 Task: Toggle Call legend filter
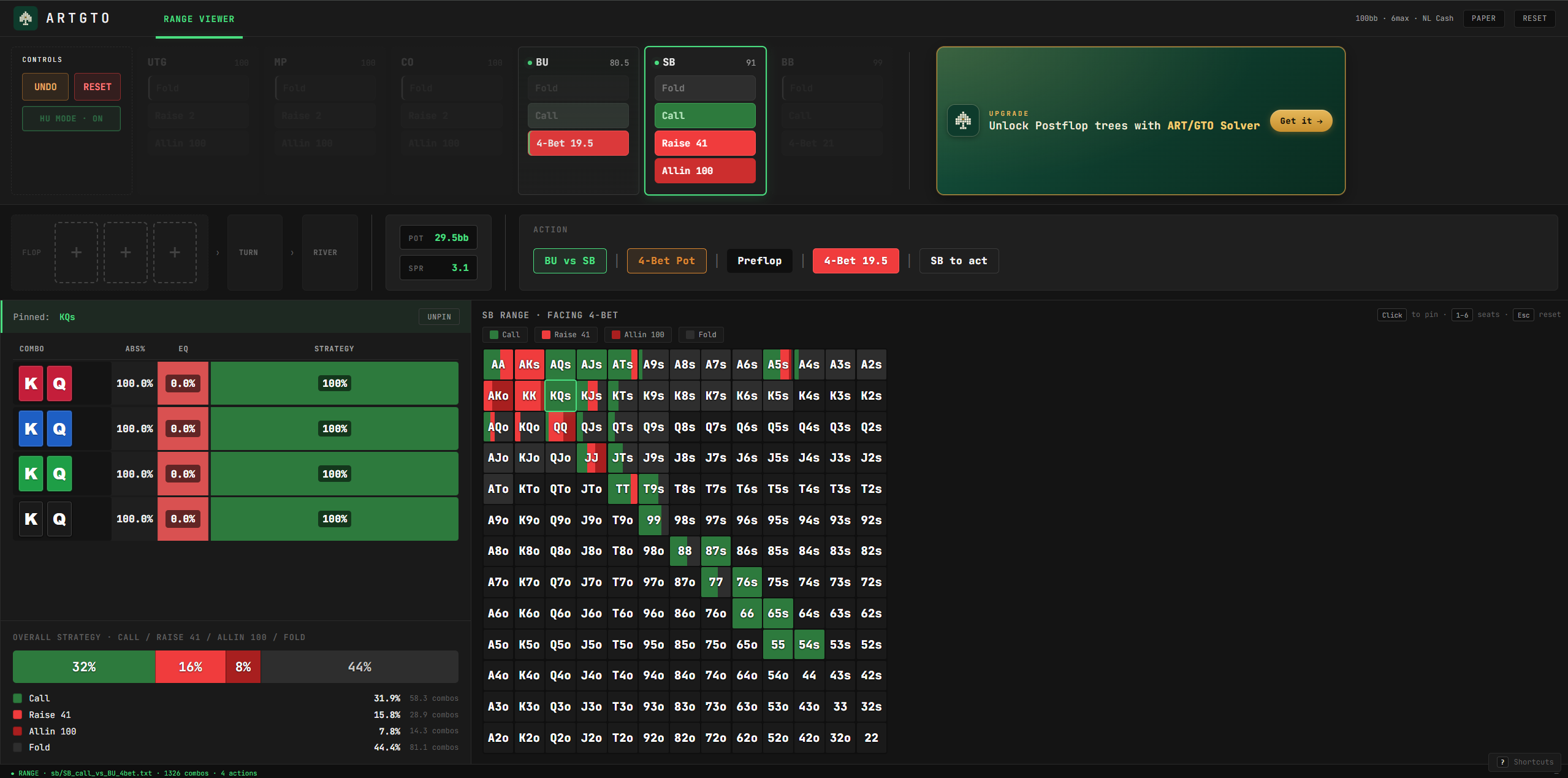[x=505, y=335]
